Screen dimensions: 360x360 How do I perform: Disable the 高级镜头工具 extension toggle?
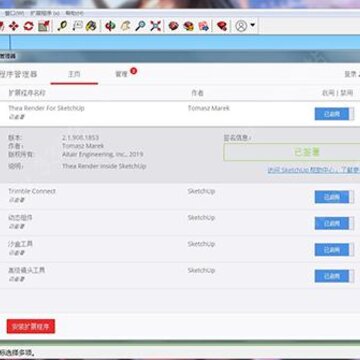click(x=334, y=276)
